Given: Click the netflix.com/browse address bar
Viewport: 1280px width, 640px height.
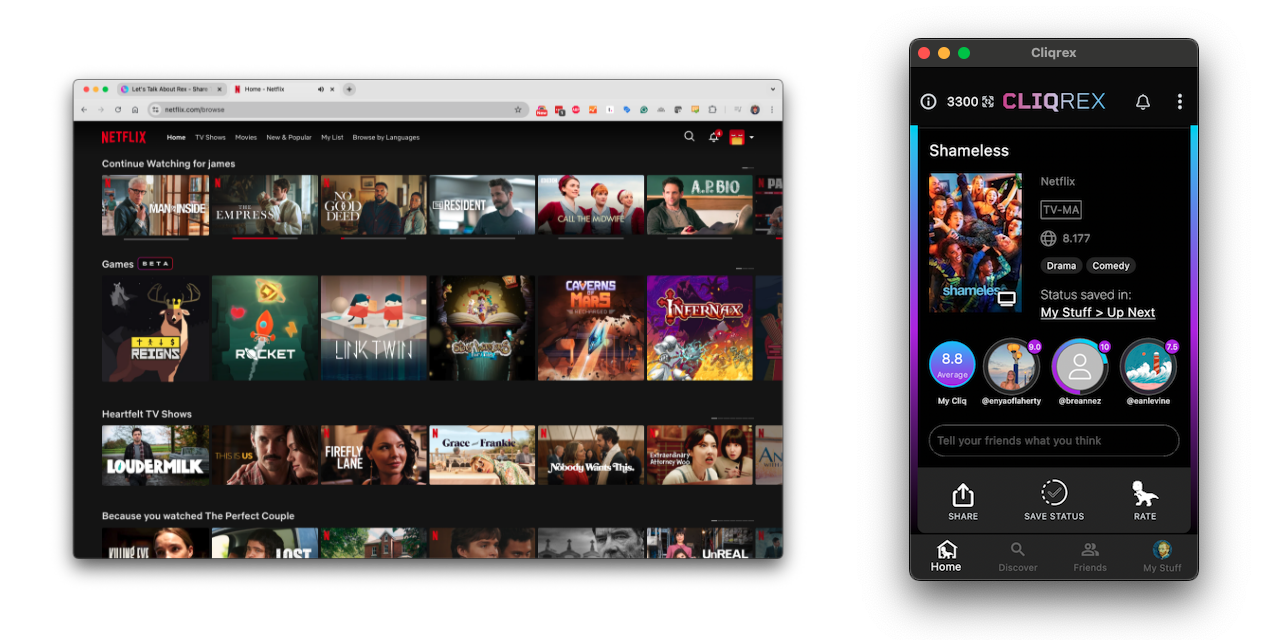Looking at the screenshot, I should pyautogui.click(x=338, y=109).
